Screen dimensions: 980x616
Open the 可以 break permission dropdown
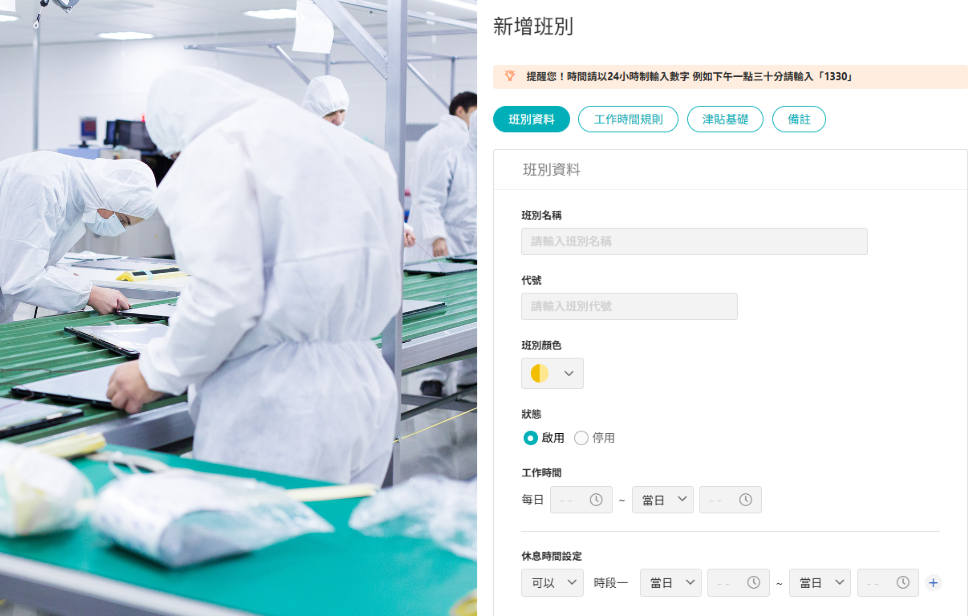pos(552,582)
